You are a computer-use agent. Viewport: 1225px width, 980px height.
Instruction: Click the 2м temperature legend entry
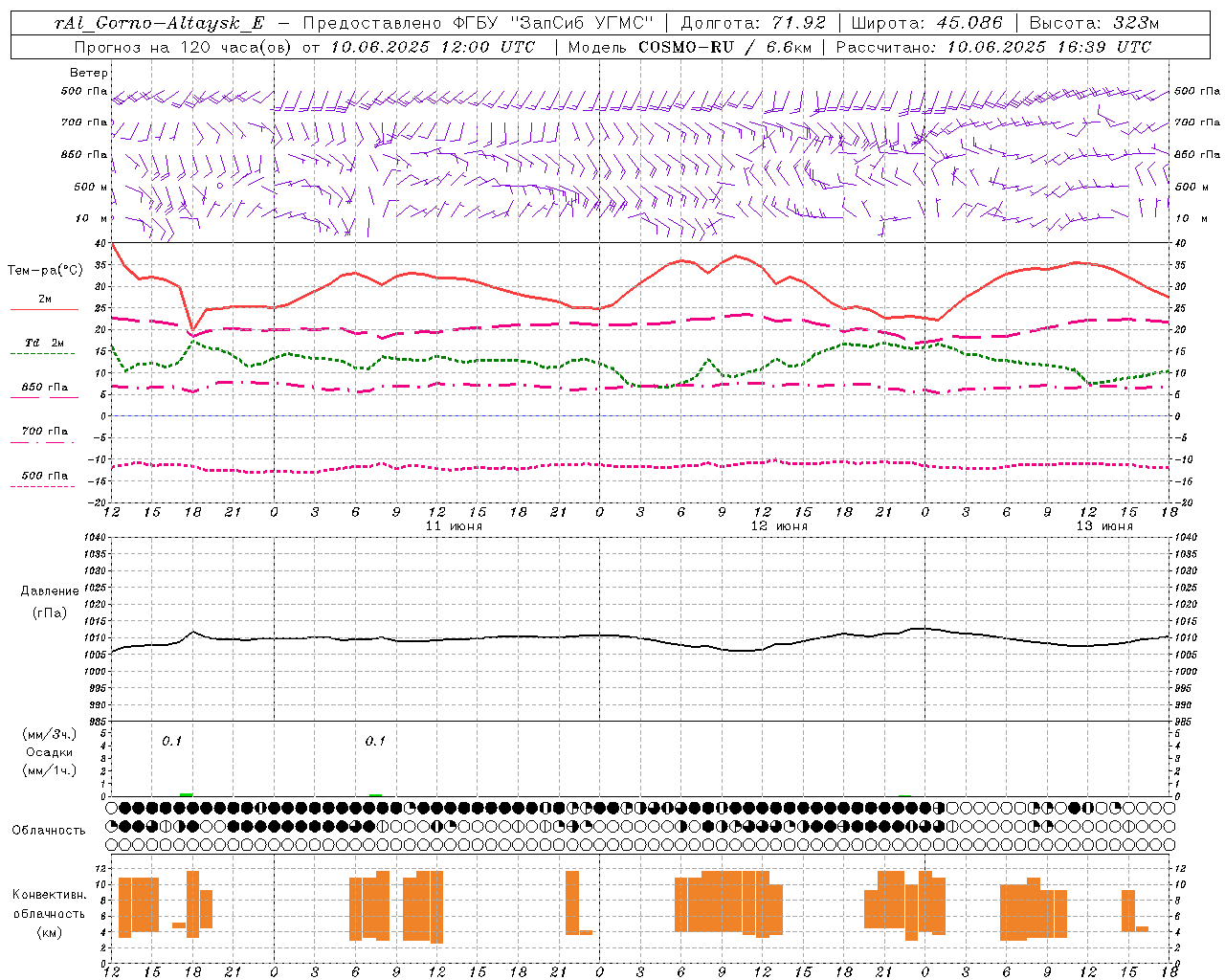pyautogui.click(x=45, y=299)
